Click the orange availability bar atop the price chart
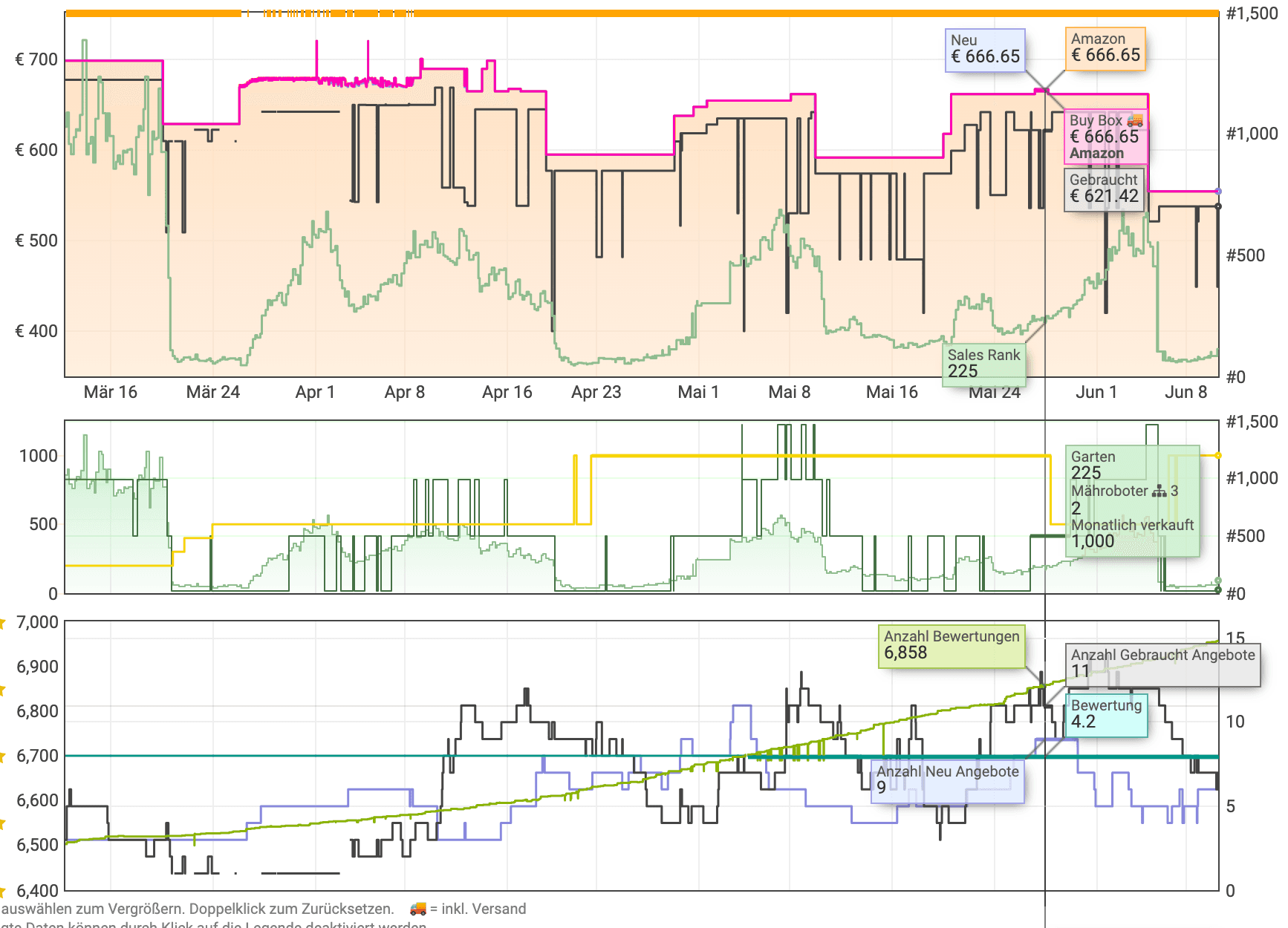This screenshot has width=1288, height=928. [x=642, y=13]
